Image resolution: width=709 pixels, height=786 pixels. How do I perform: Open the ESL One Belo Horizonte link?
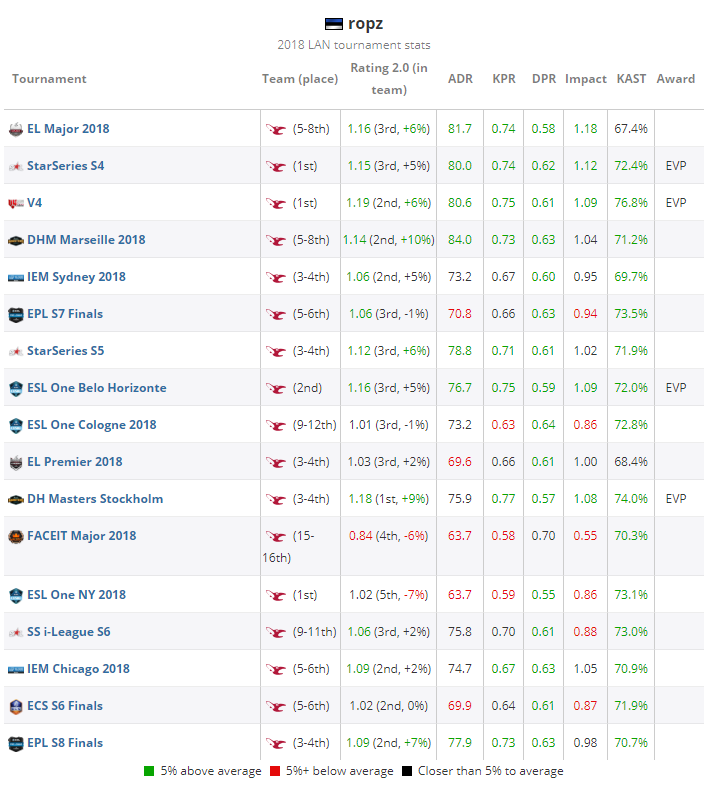(96, 388)
